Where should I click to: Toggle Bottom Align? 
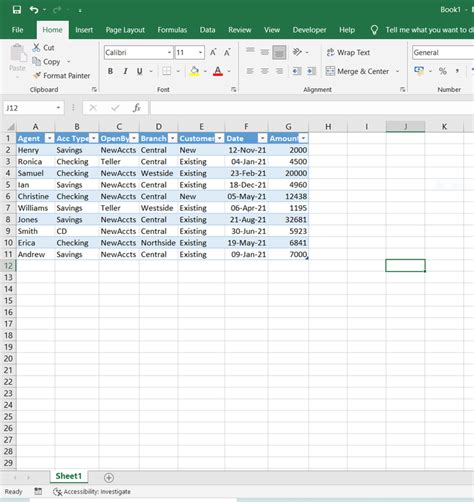279,52
